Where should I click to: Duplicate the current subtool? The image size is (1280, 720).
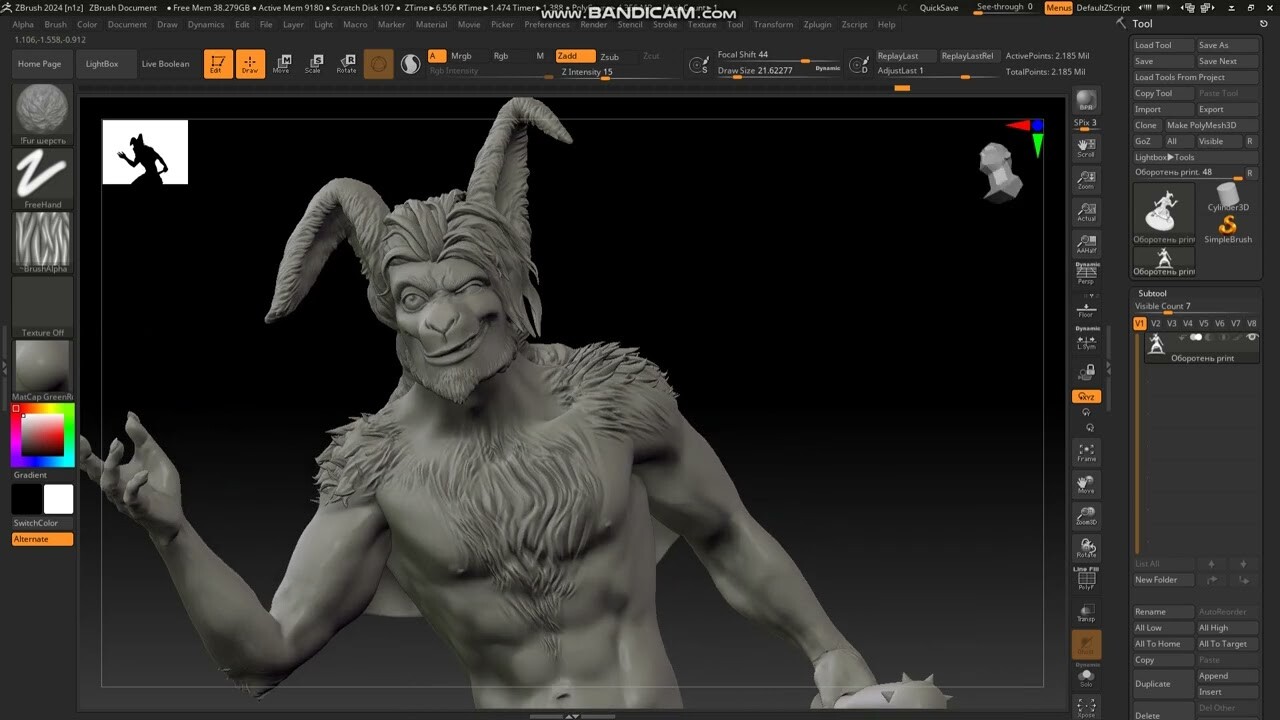pos(1160,683)
